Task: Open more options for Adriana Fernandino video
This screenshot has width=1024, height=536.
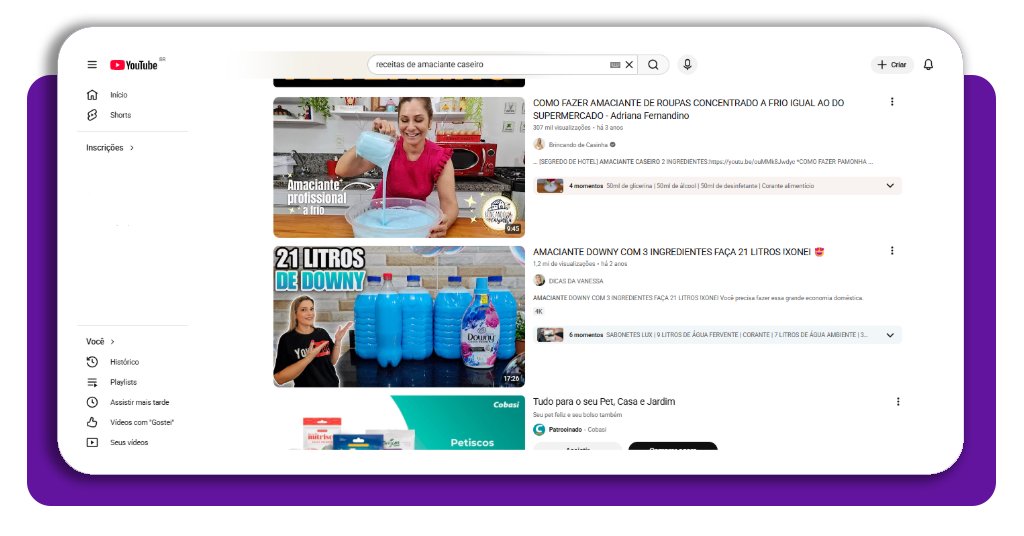Action: click(x=892, y=102)
